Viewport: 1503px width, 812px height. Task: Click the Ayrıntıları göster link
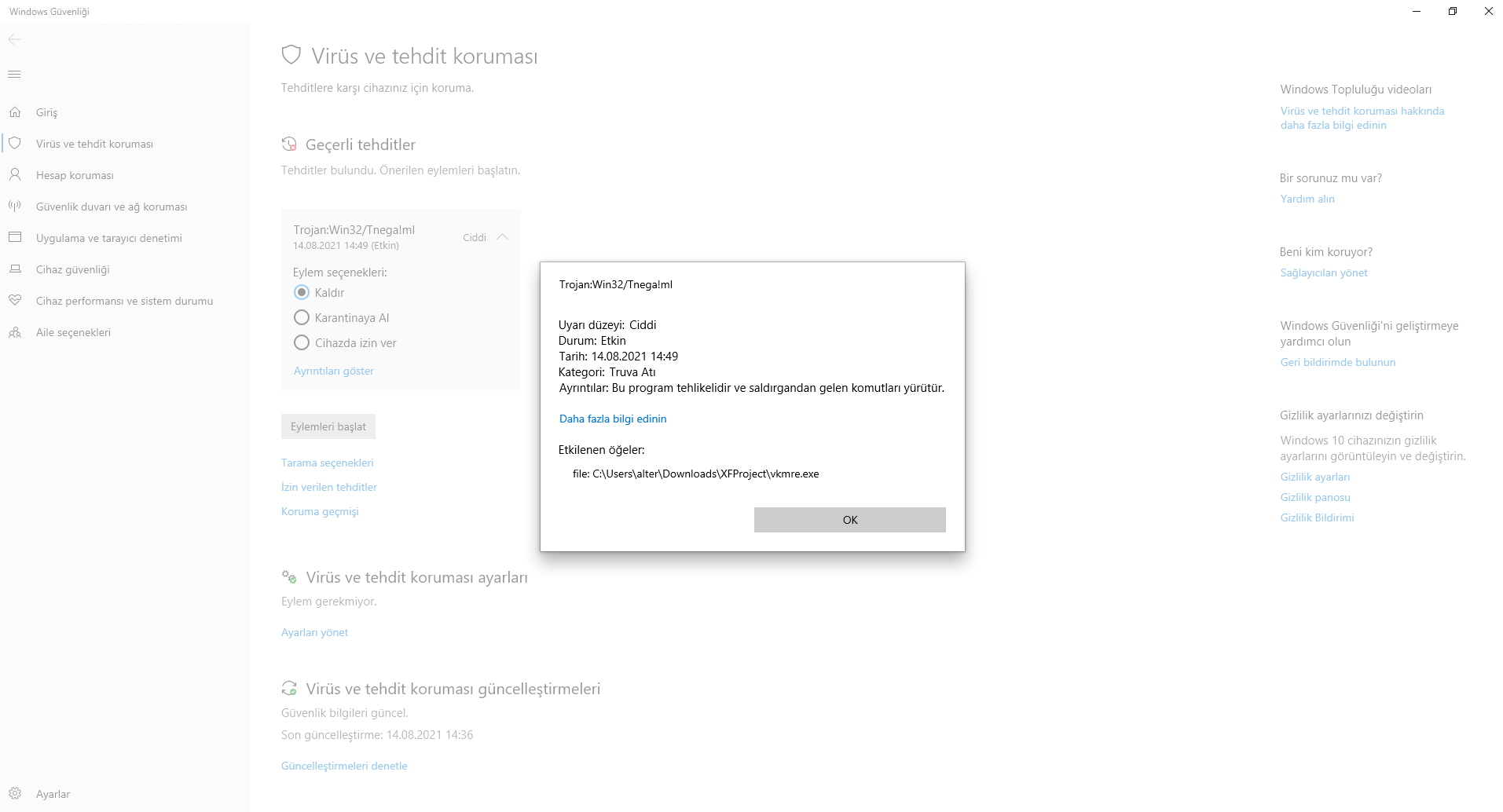(334, 371)
